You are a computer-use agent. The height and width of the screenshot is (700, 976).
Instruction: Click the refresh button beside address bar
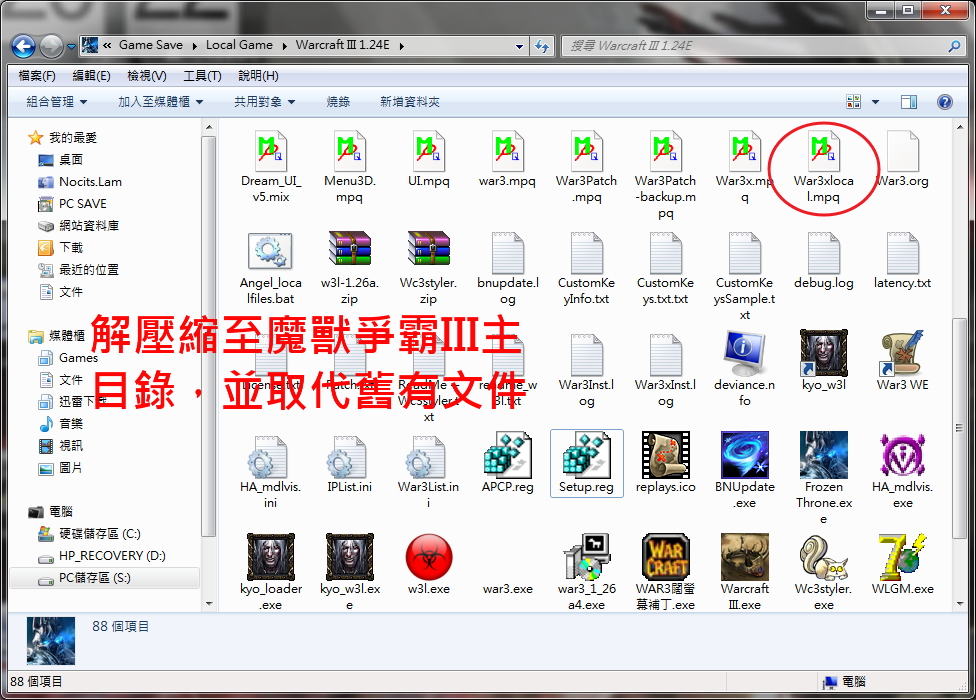pyautogui.click(x=542, y=47)
